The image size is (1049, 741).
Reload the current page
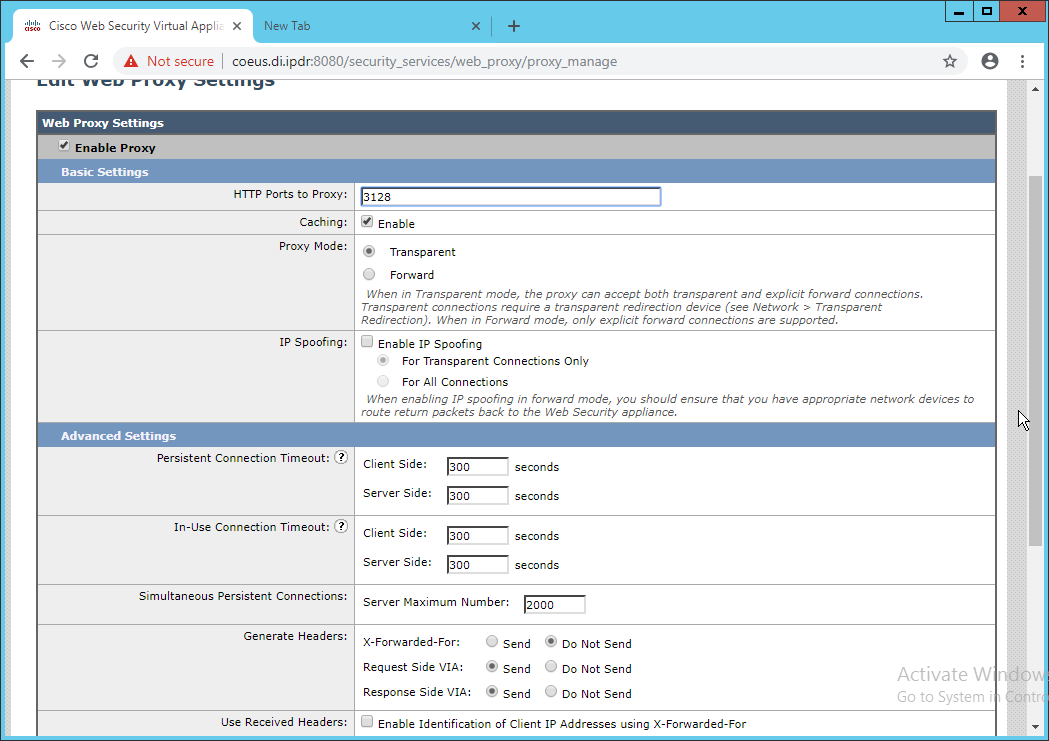[x=91, y=62]
